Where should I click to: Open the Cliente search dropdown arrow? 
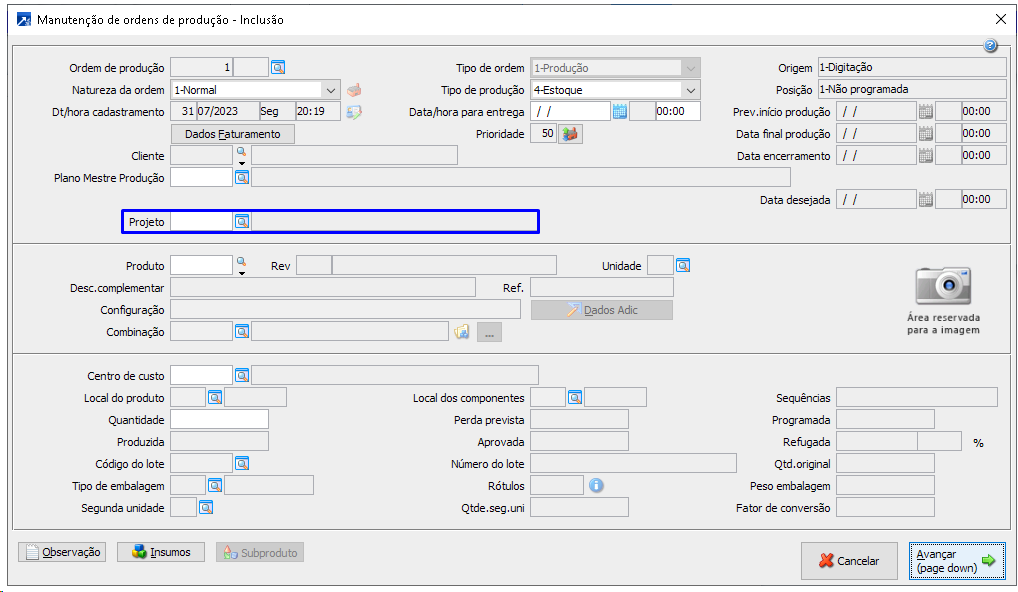pyautogui.click(x=241, y=162)
